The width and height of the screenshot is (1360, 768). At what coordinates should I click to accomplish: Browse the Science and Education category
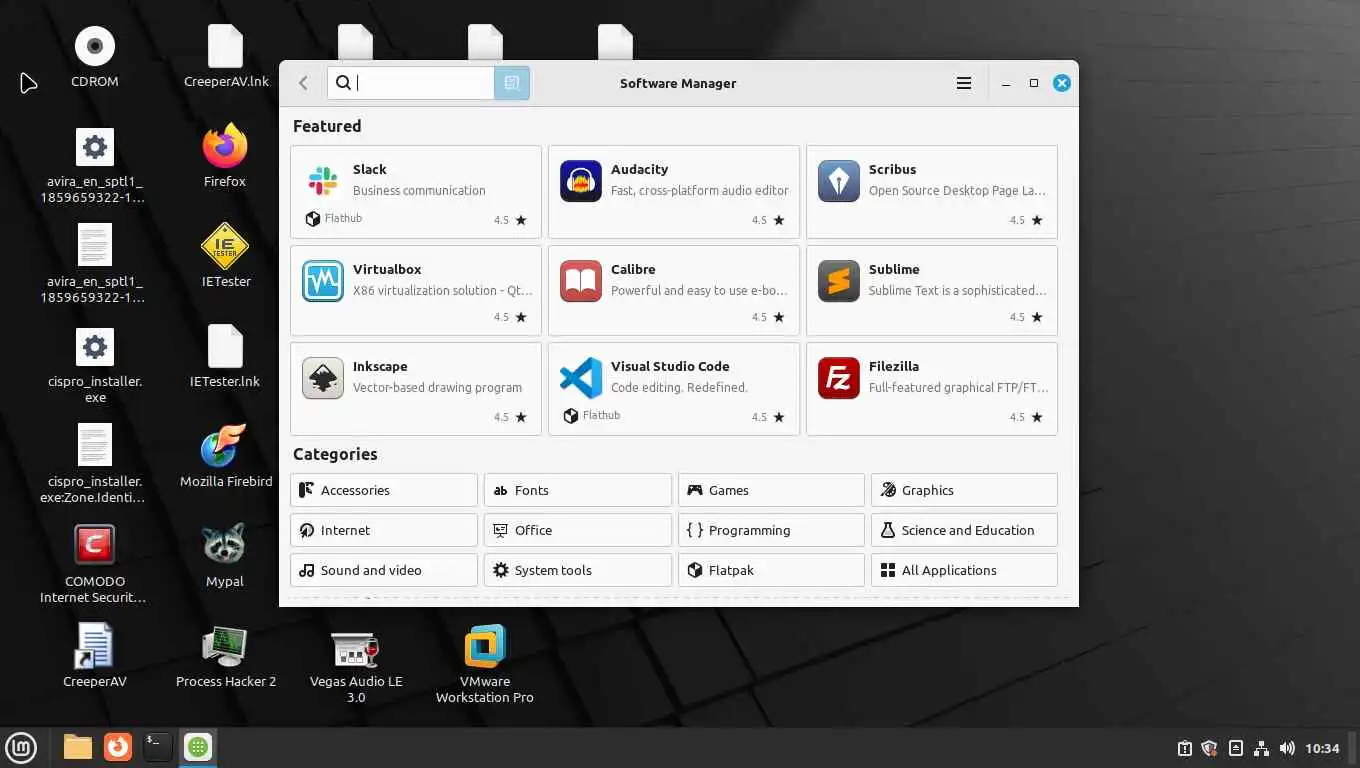click(x=964, y=530)
